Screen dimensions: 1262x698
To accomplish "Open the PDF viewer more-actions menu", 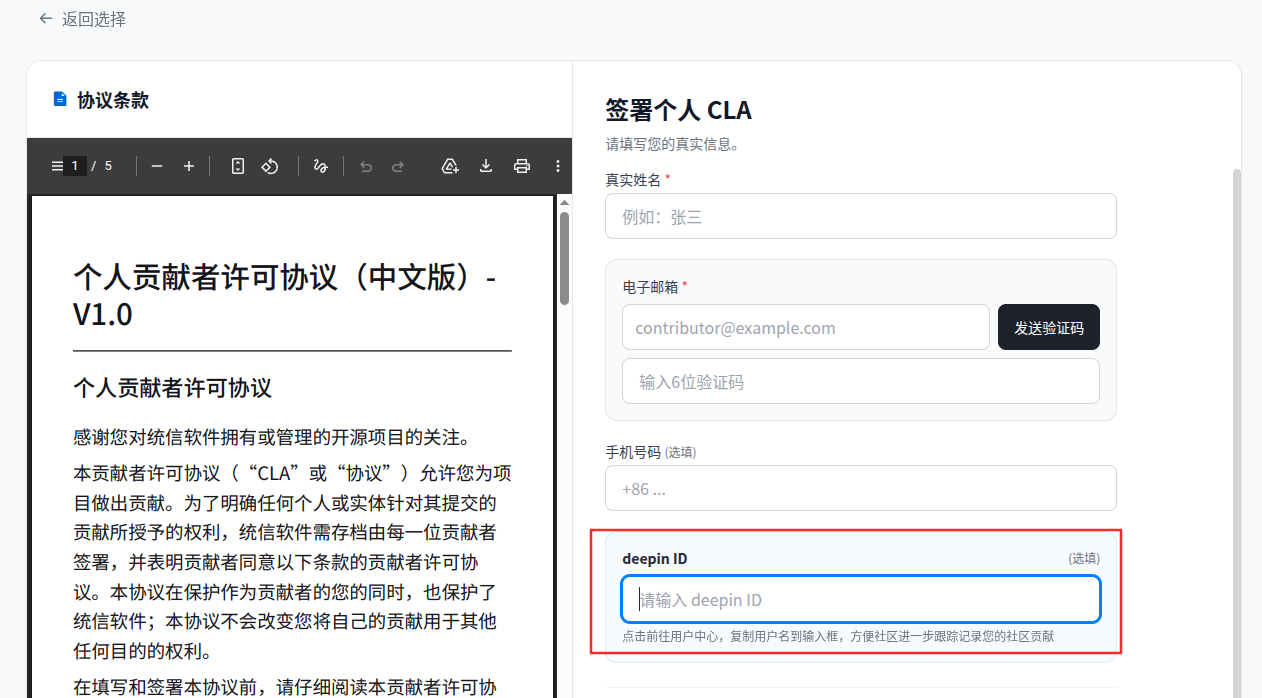I will coord(558,166).
